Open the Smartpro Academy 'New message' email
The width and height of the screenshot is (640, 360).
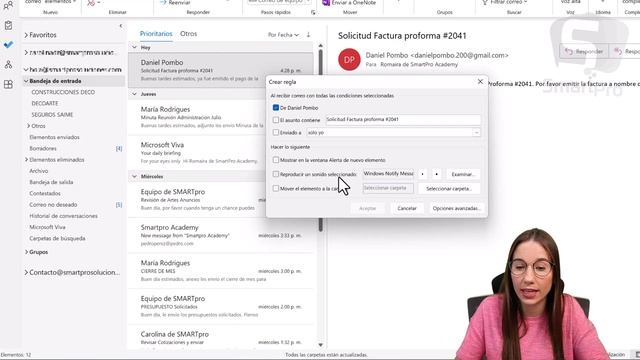click(x=221, y=236)
